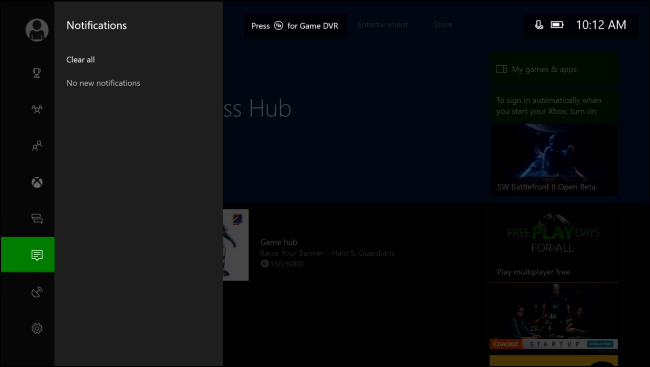The height and width of the screenshot is (367, 650).
Task: Open the Crackle StartUp promo tile
Action: pos(554,316)
